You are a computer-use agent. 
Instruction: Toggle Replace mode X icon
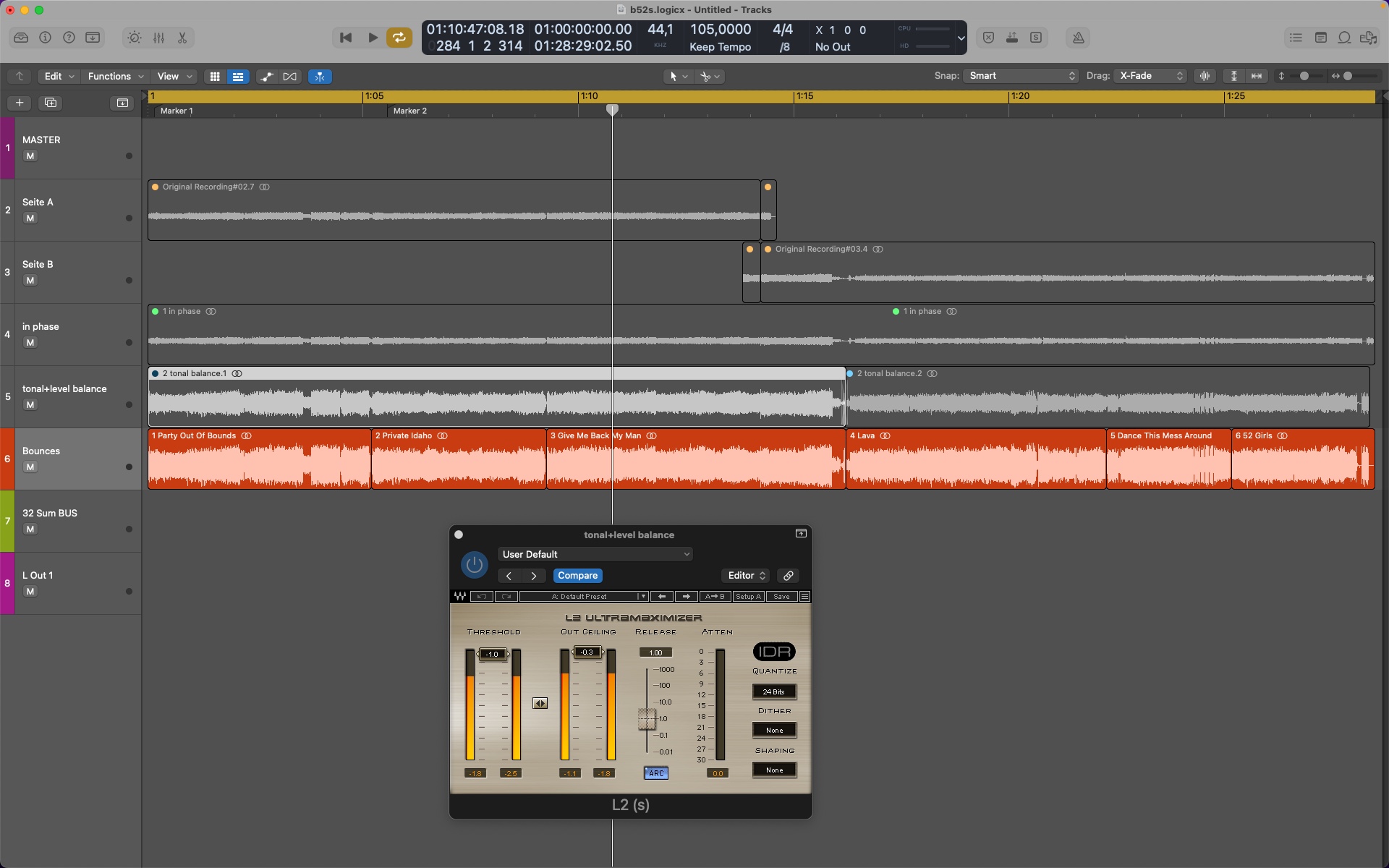tap(988, 38)
